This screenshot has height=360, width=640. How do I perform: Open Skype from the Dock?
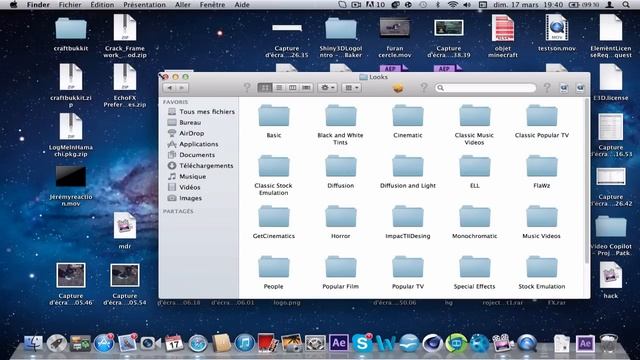pos(362,343)
